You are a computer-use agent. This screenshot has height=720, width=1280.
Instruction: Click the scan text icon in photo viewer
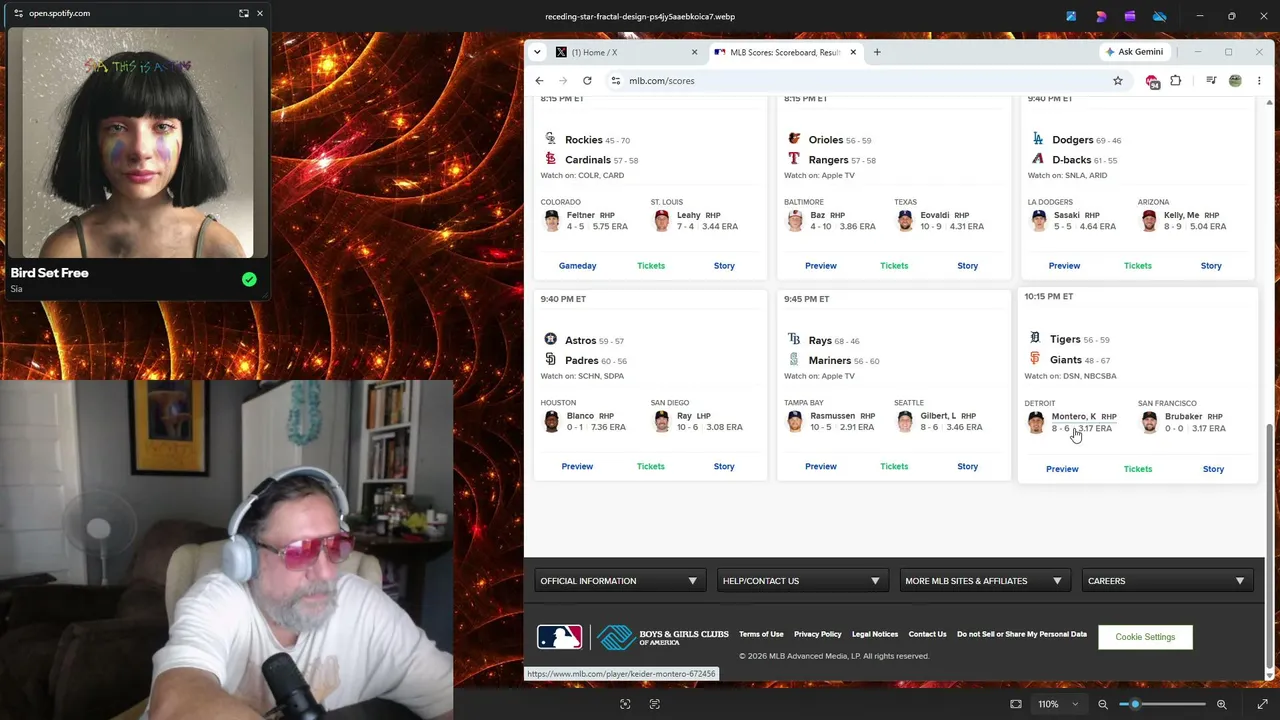click(x=655, y=704)
